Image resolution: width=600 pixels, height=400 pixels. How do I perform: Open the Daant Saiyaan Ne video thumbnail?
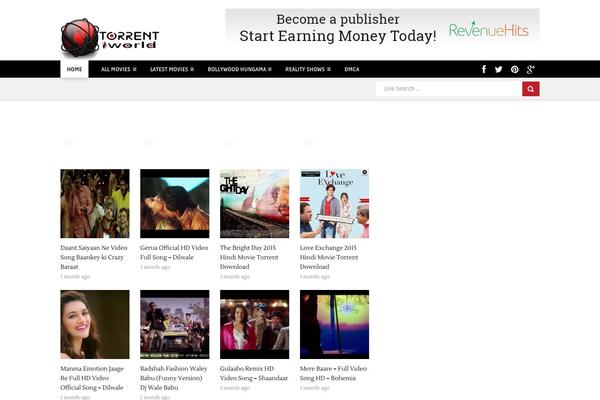click(94, 203)
